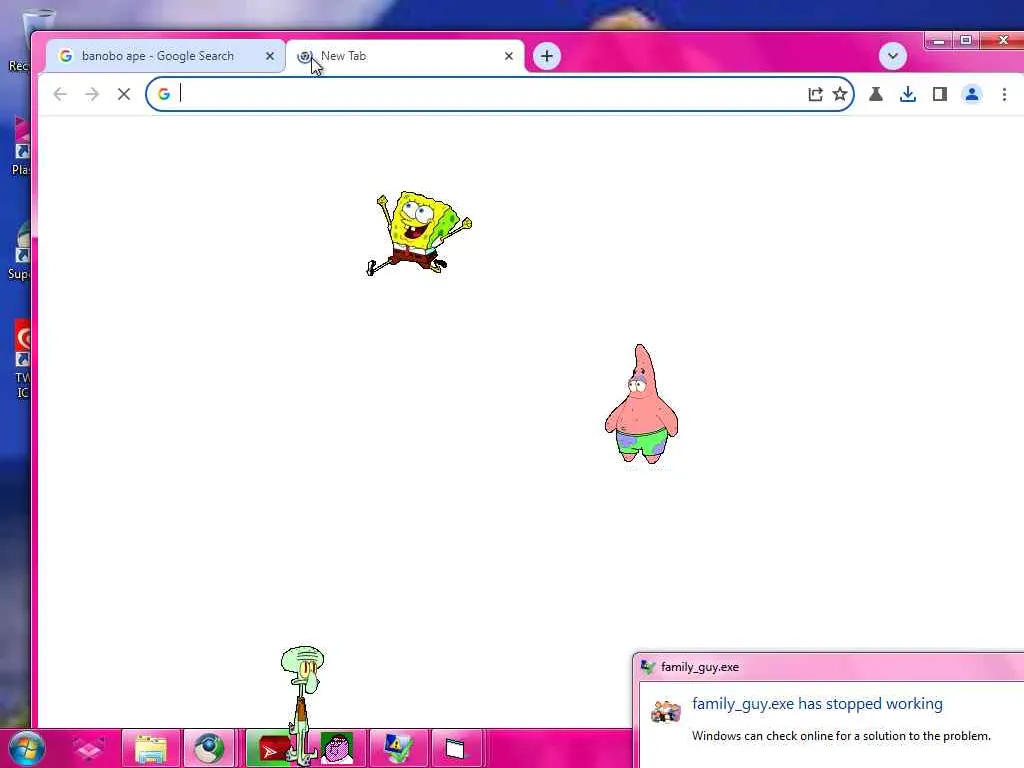This screenshot has width=1024, height=768.
Task: Click 'family_guy.exe has stopped working' text
Action: (817, 704)
